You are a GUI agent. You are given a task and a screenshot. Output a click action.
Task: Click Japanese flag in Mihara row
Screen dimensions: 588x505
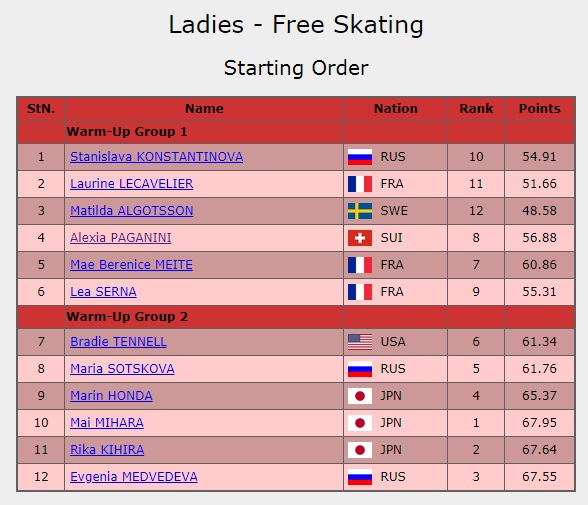(360, 423)
